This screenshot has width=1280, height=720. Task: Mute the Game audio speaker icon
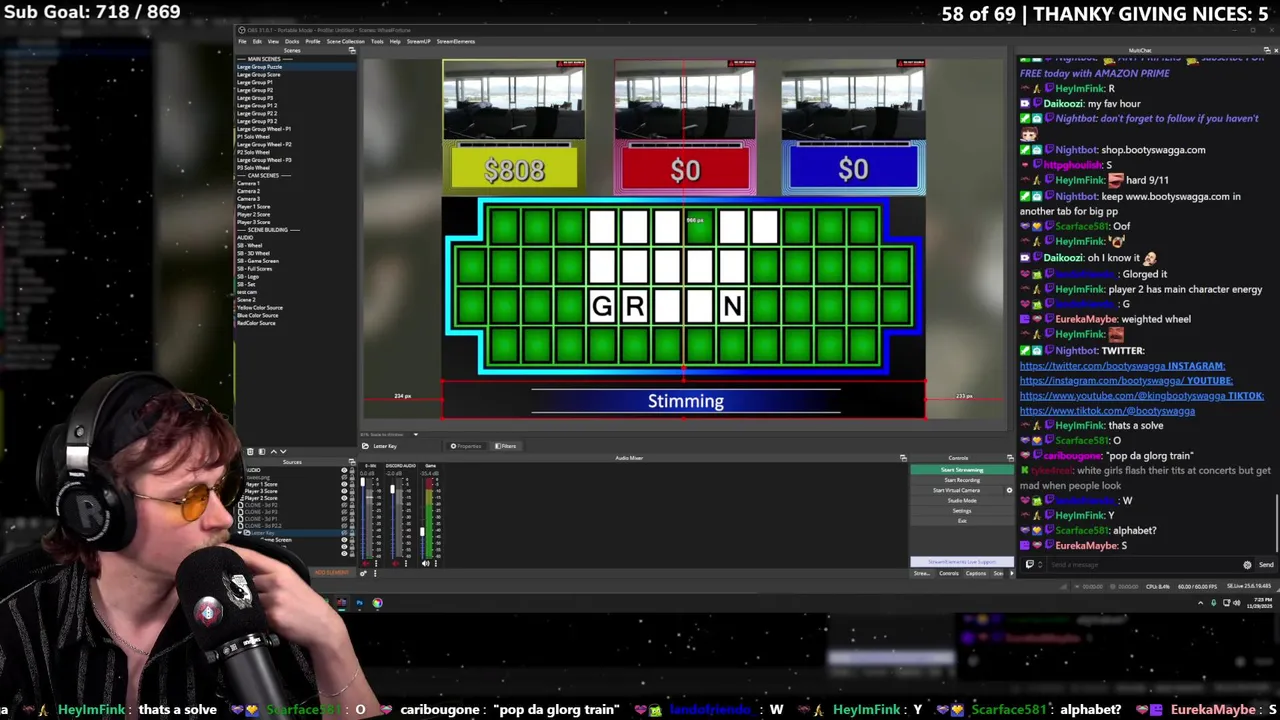coord(425,563)
